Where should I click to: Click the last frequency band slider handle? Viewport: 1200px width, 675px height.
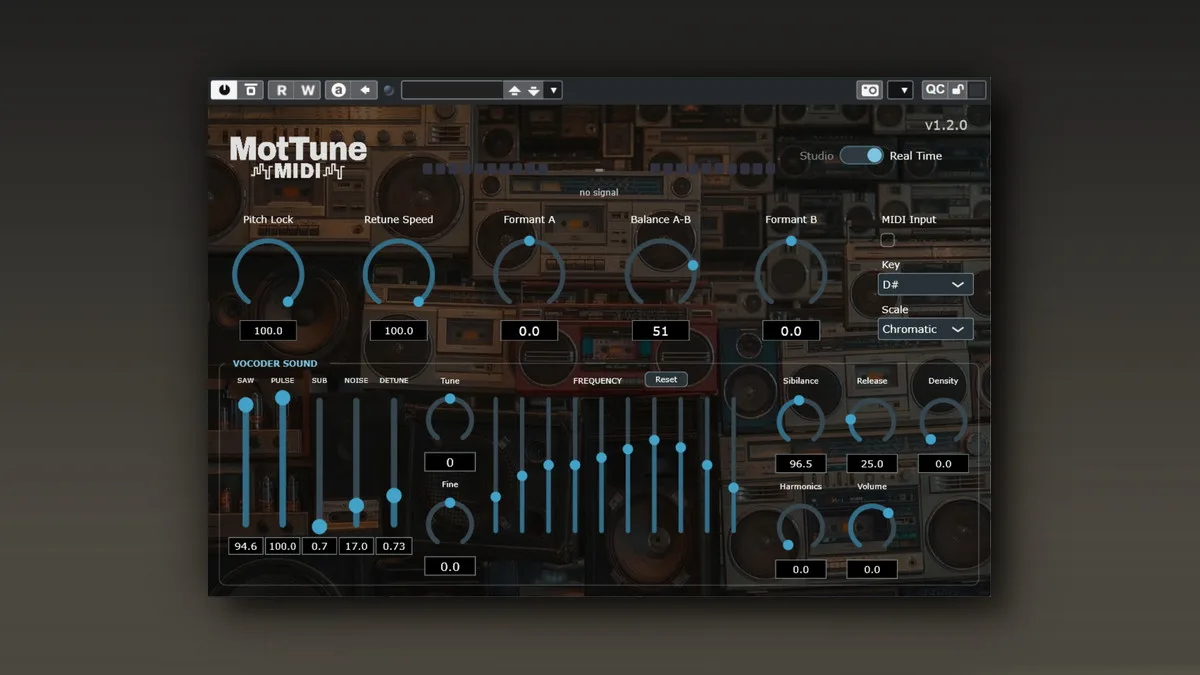click(x=733, y=488)
